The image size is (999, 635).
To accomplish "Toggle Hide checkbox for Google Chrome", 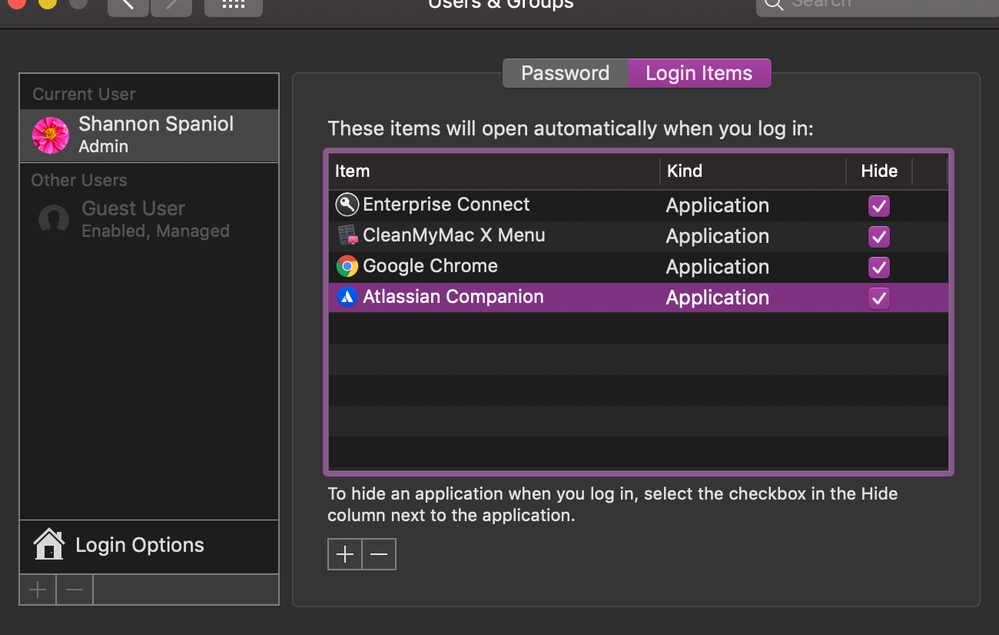I will [x=879, y=267].
